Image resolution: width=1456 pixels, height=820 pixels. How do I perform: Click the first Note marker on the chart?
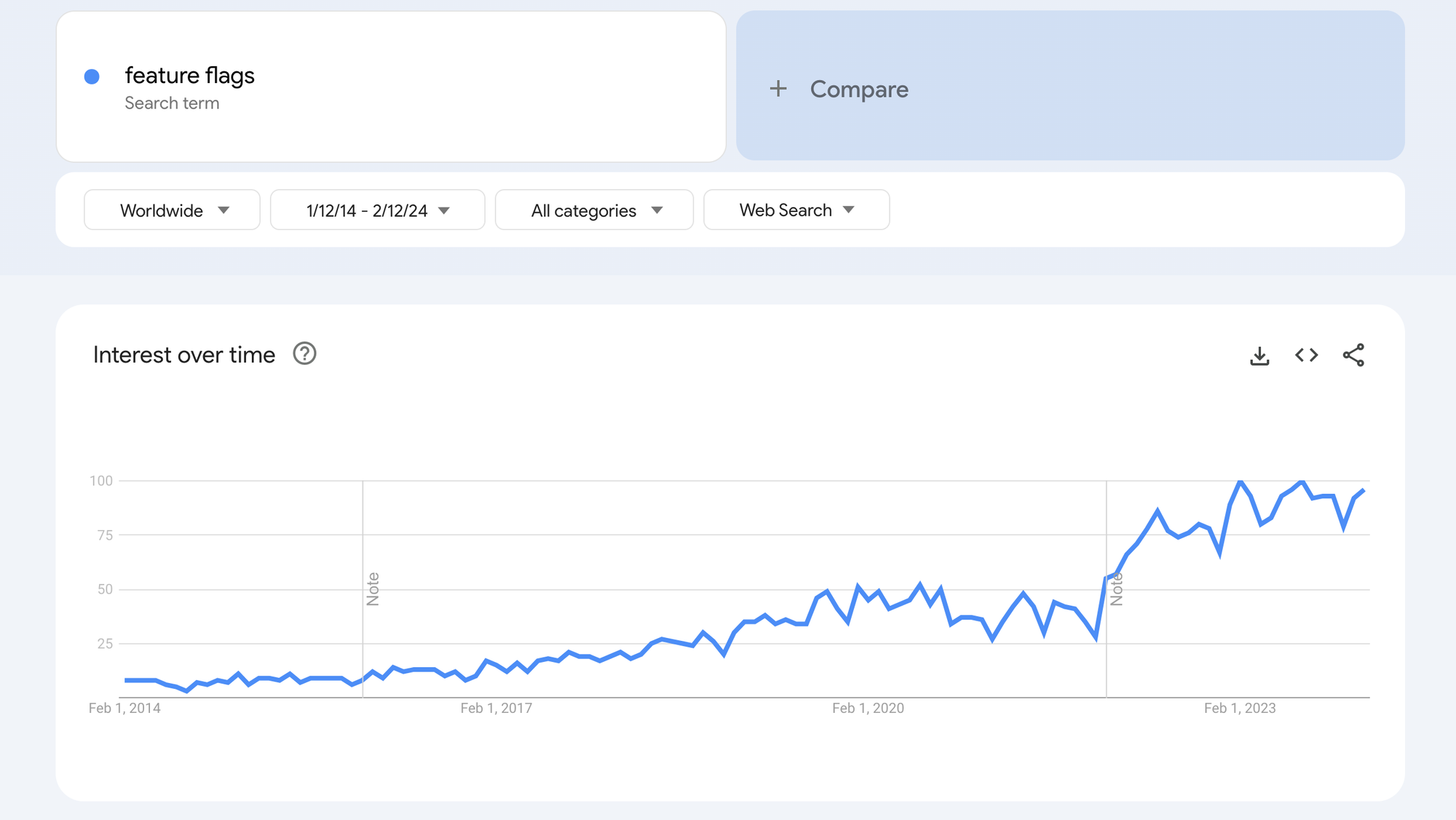373,588
